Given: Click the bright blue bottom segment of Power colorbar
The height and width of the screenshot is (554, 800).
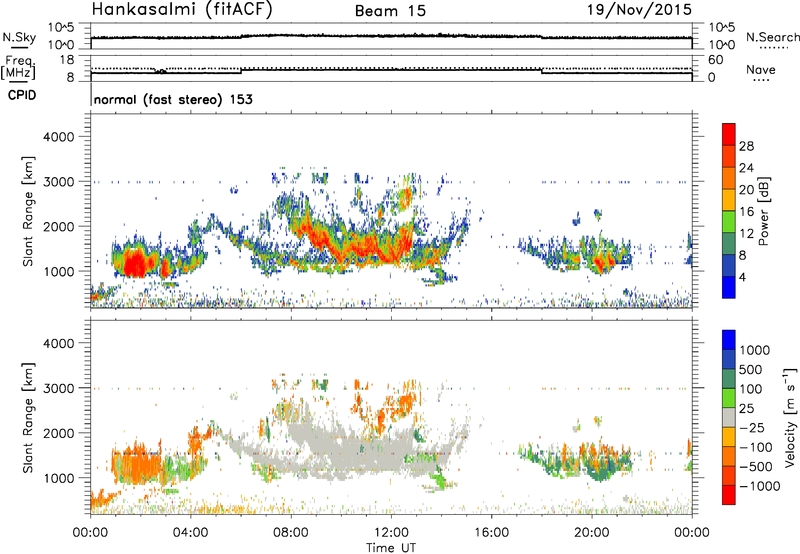Looking at the screenshot, I should [x=729, y=287].
